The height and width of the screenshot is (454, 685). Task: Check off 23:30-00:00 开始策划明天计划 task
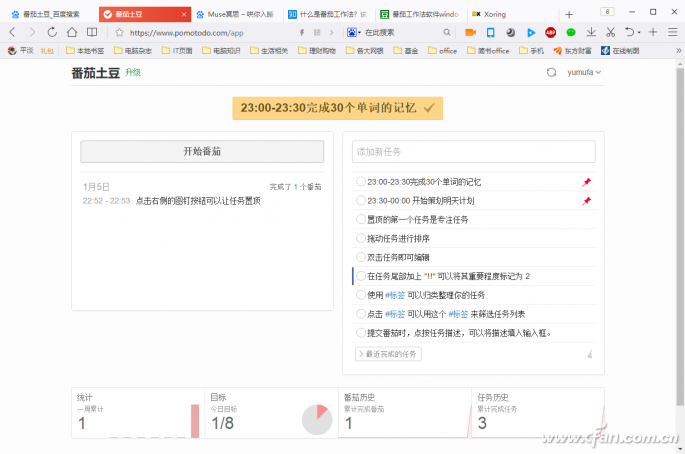coord(360,200)
